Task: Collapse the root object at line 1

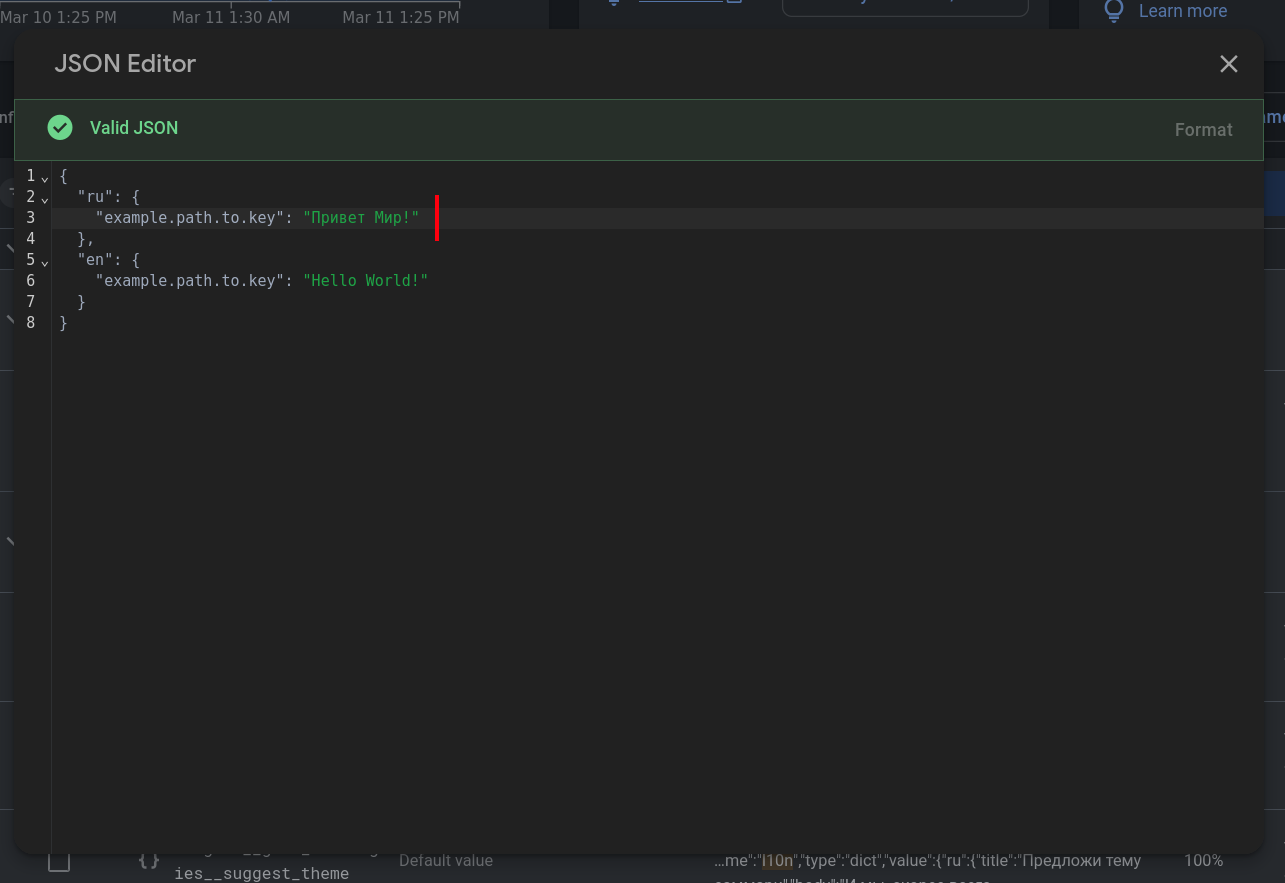Action: point(45,177)
